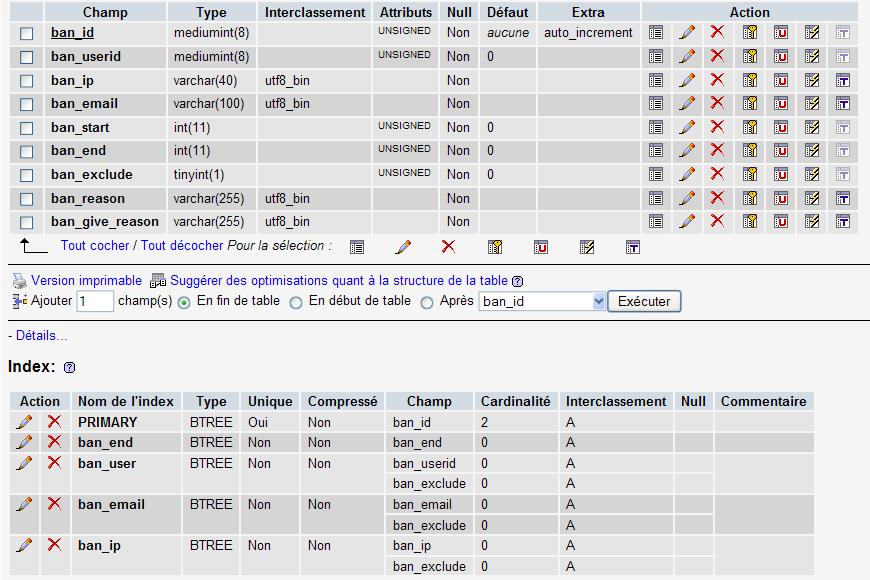Edit the ban_email index

24,505
